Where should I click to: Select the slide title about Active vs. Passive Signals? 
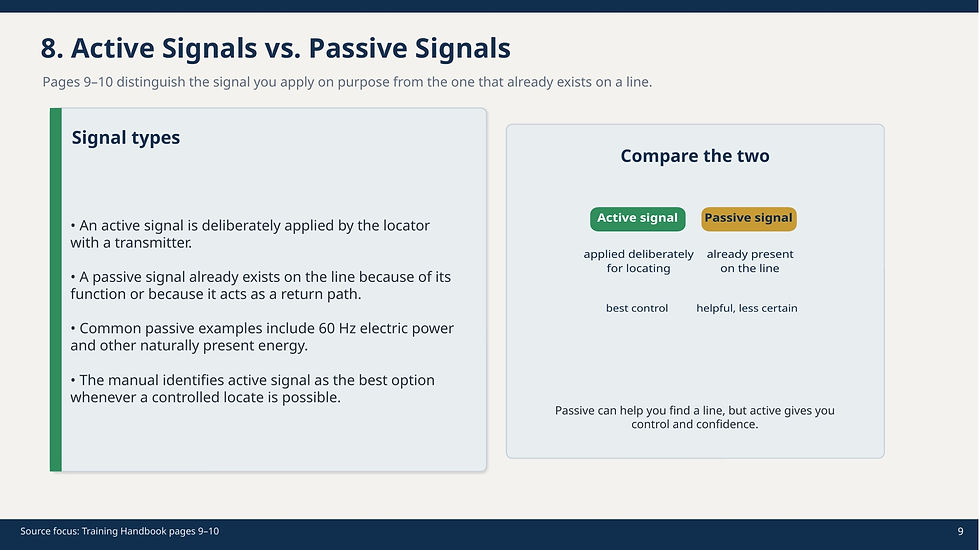pos(275,48)
